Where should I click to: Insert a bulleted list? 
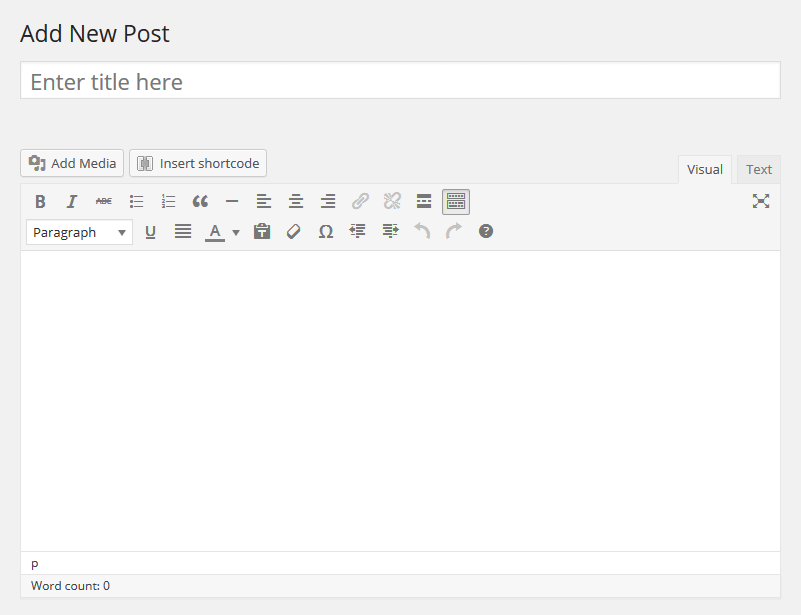point(136,201)
